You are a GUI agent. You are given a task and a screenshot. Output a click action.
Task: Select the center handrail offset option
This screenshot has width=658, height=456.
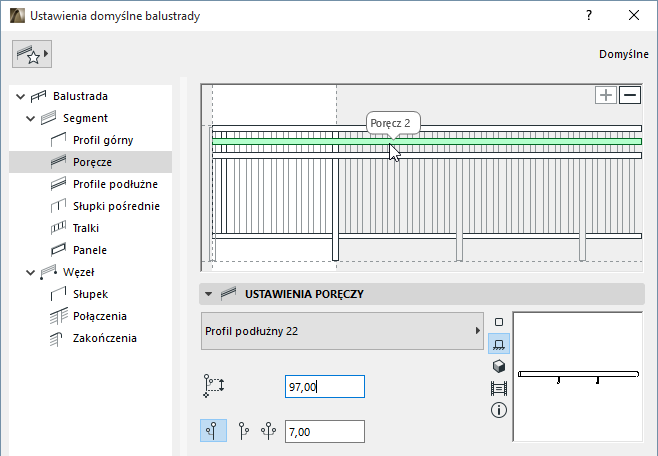(214, 431)
